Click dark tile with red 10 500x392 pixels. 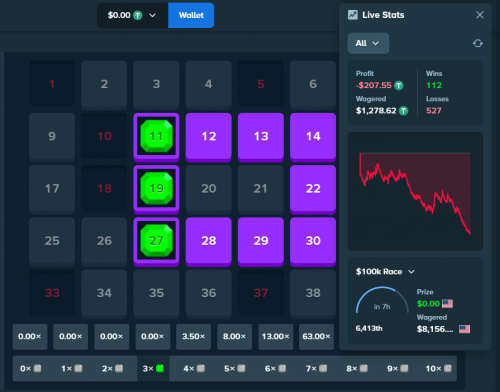[x=104, y=136]
